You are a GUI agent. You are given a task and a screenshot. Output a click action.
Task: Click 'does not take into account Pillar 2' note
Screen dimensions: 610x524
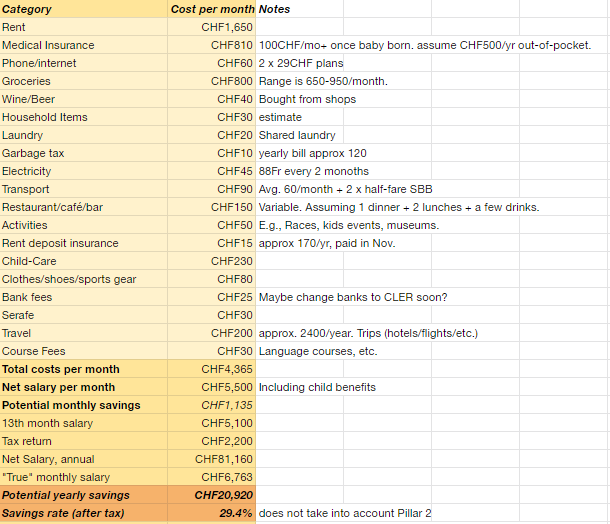tap(345, 513)
